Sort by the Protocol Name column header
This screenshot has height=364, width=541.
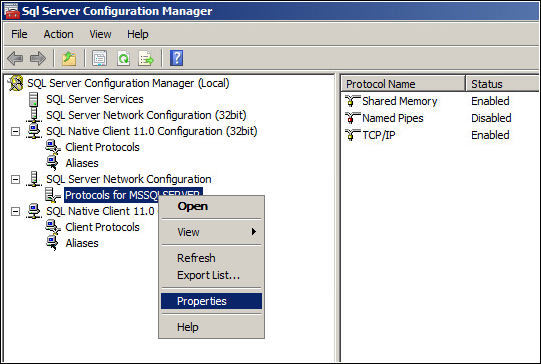point(403,84)
